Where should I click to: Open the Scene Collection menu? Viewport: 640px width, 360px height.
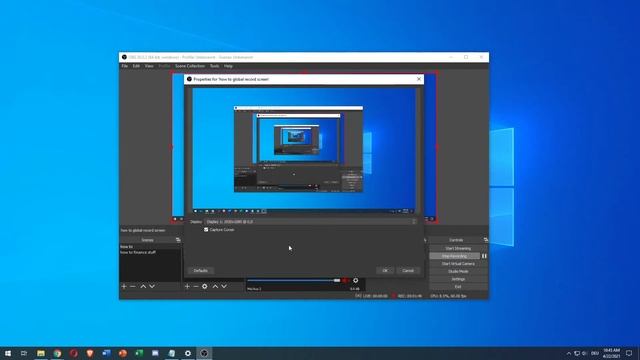[190, 66]
